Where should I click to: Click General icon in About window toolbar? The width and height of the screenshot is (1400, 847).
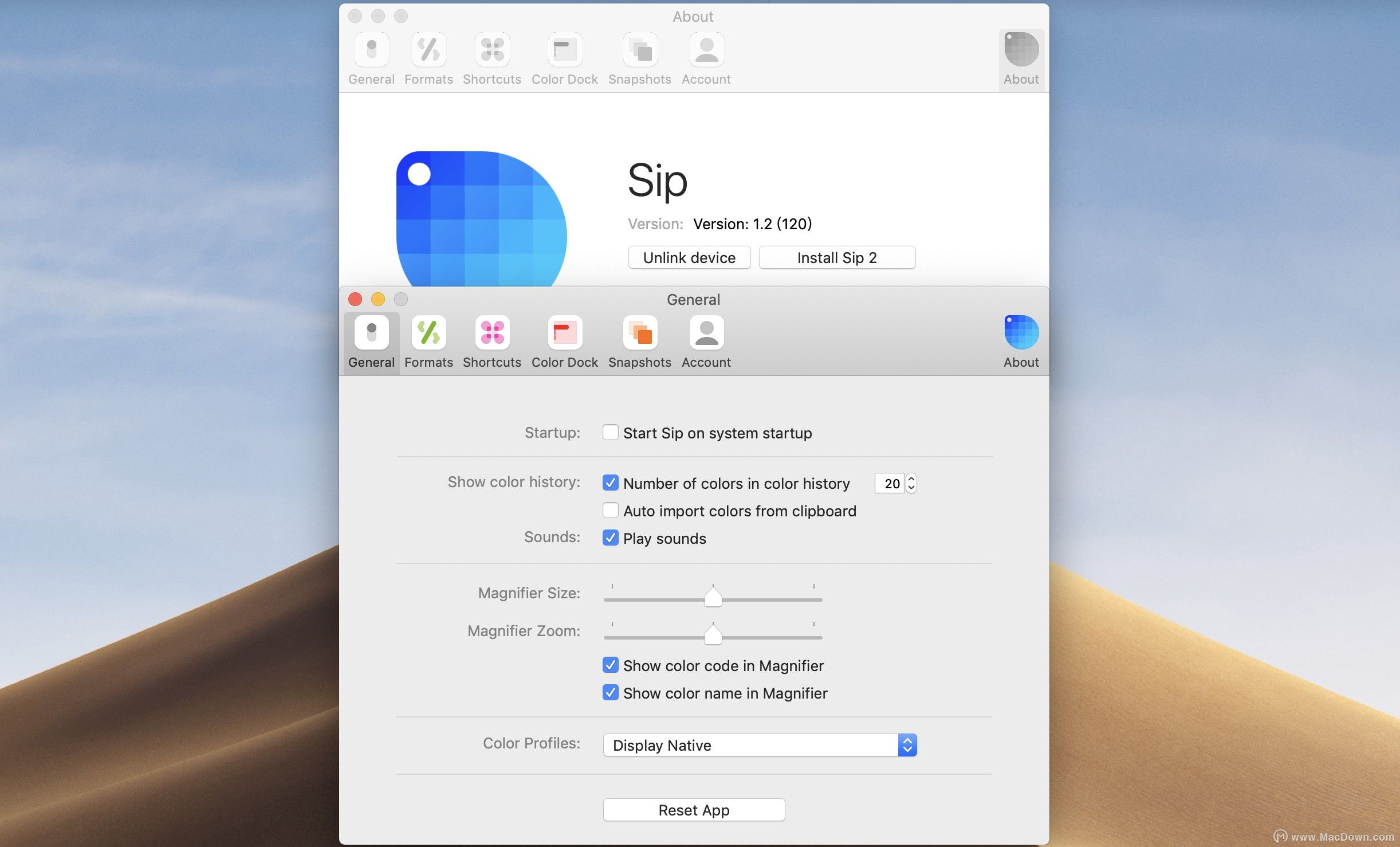click(x=372, y=59)
